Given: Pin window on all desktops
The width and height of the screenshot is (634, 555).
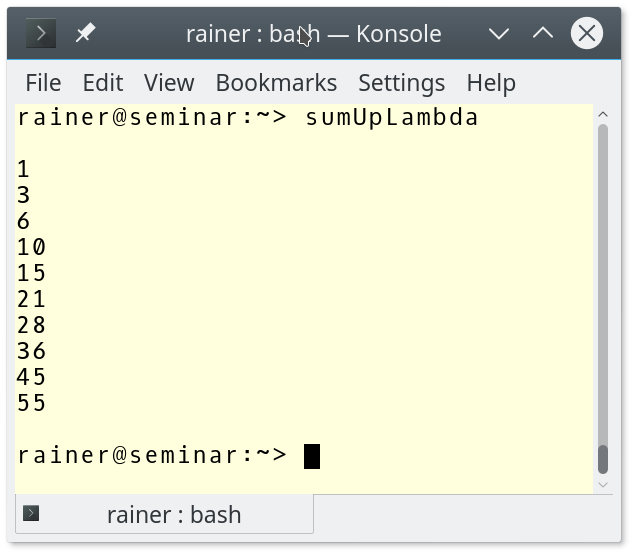Looking at the screenshot, I should coord(85,34).
